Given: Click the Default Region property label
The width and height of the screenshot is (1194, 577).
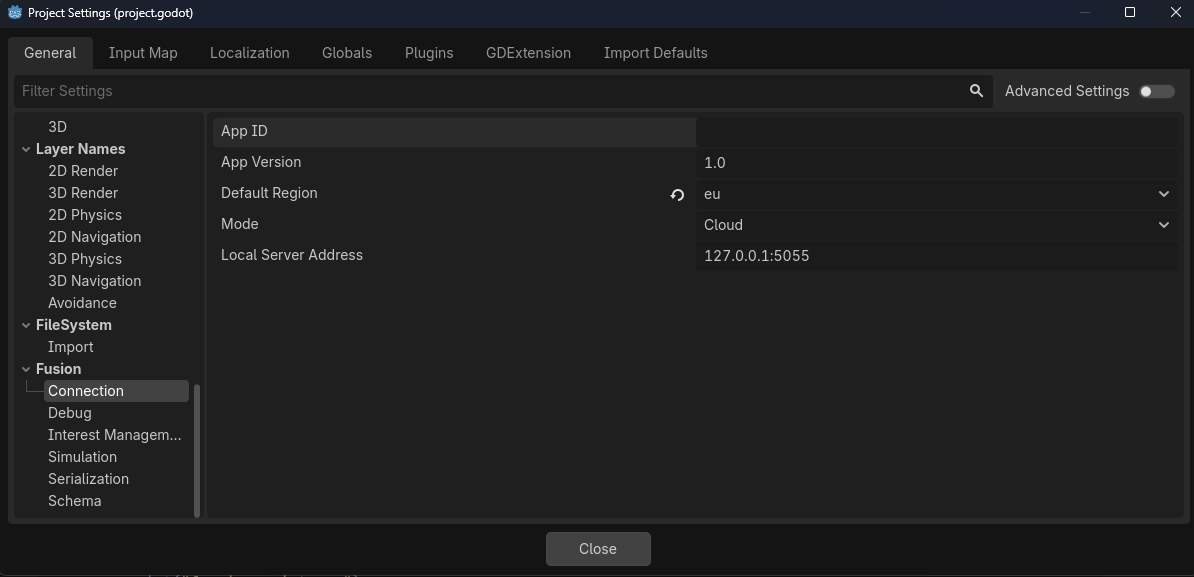Looking at the screenshot, I should point(270,193).
